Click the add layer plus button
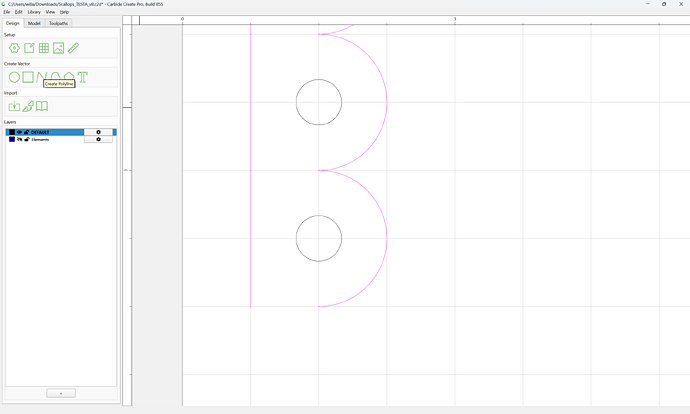Image resolution: width=690 pixels, height=414 pixels. point(61,393)
